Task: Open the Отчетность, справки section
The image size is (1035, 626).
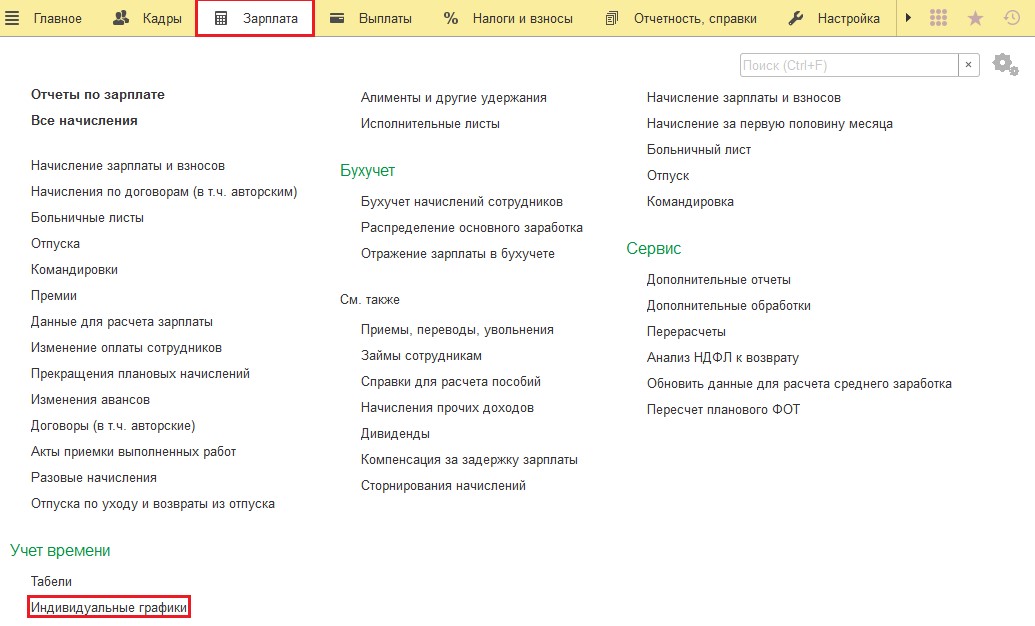Action: [x=681, y=18]
